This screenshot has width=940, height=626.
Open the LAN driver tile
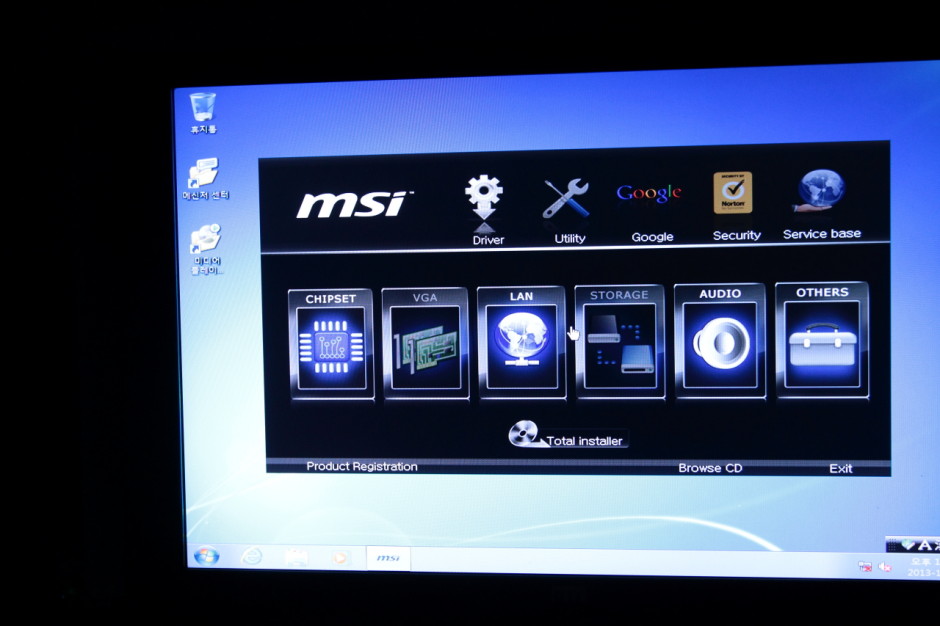pos(521,343)
